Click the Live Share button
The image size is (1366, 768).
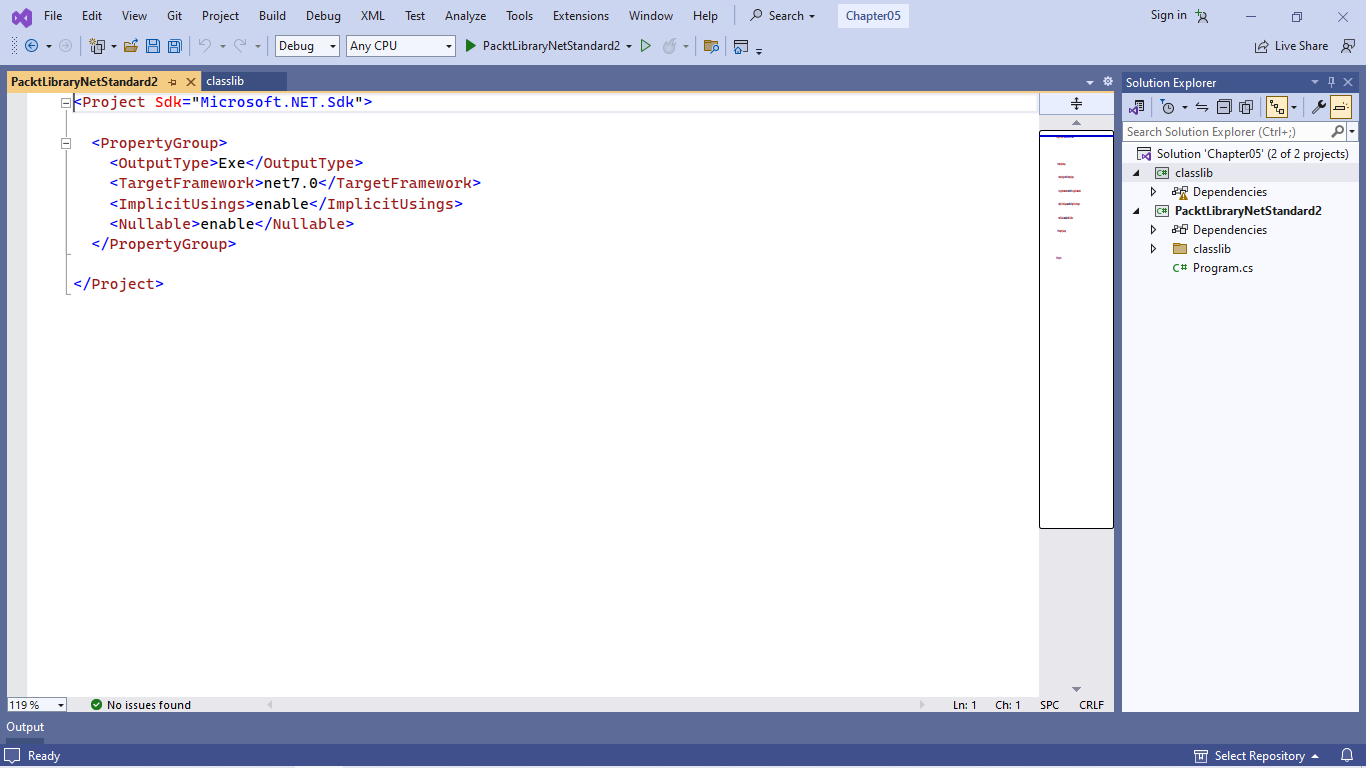coord(1291,46)
